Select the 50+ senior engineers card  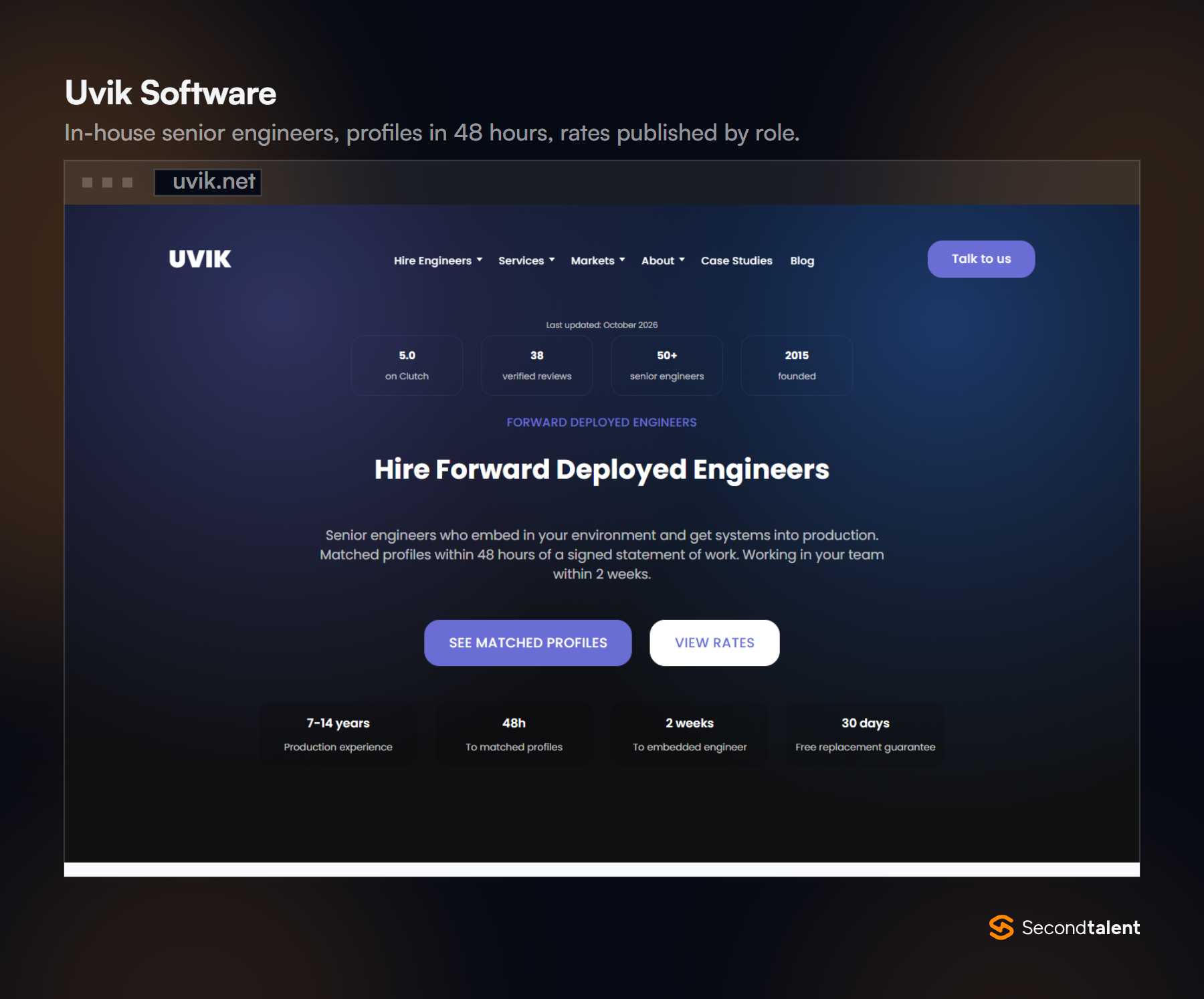click(x=667, y=365)
